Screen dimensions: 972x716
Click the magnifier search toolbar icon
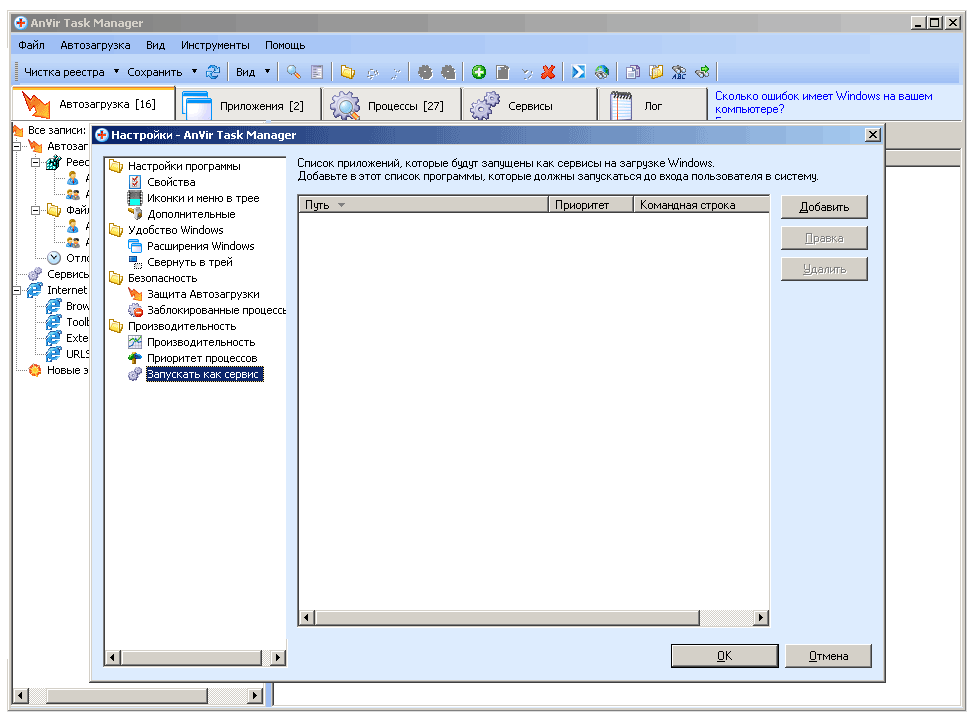click(x=294, y=72)
